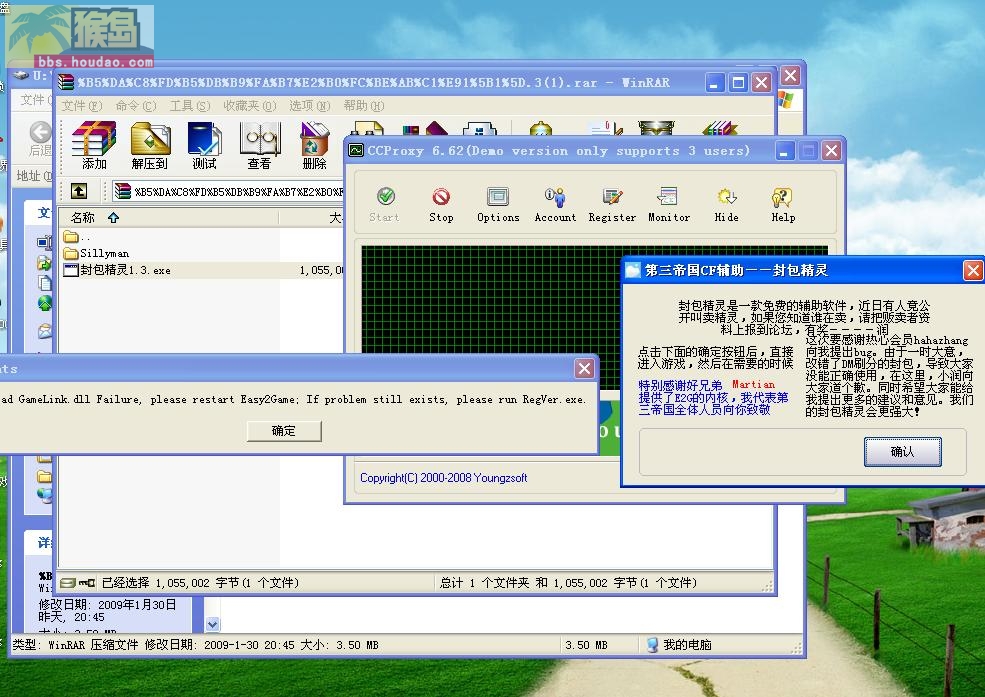Click the 1,055 size cell of 封包精灵1.3.exe

(x=320, y=270)
